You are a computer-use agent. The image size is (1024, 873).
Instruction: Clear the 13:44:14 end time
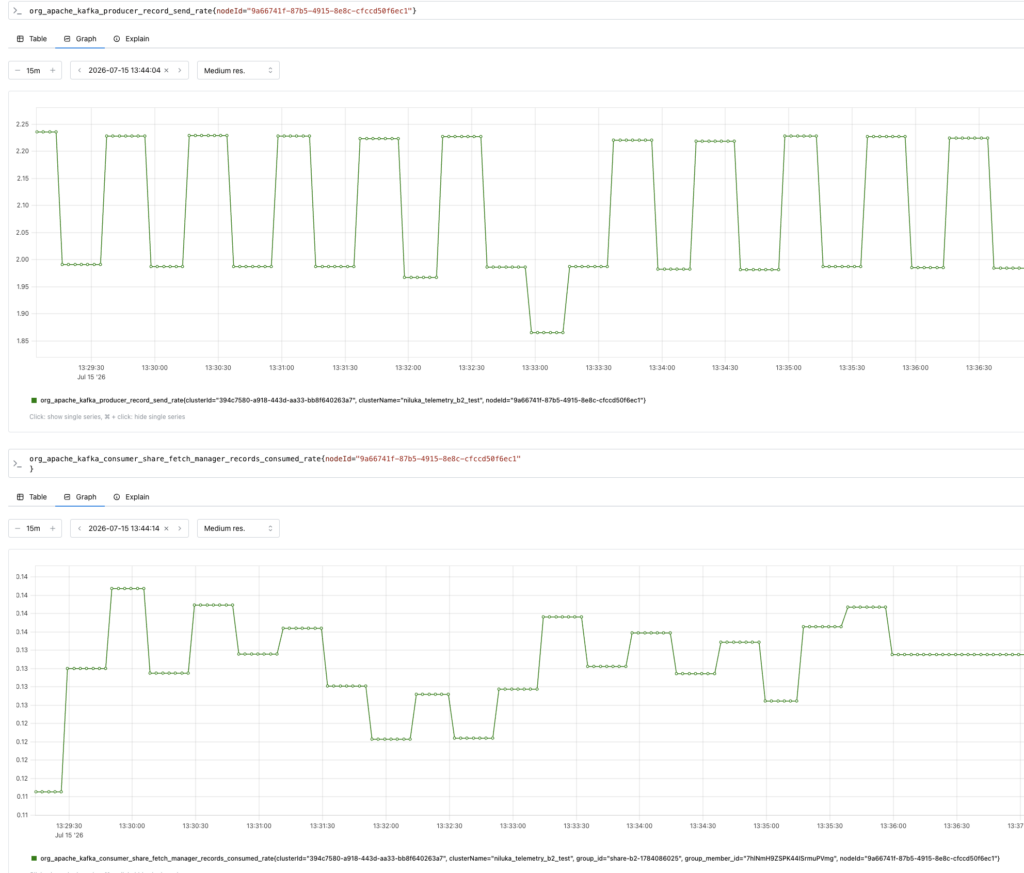click(x=167, y=528)
